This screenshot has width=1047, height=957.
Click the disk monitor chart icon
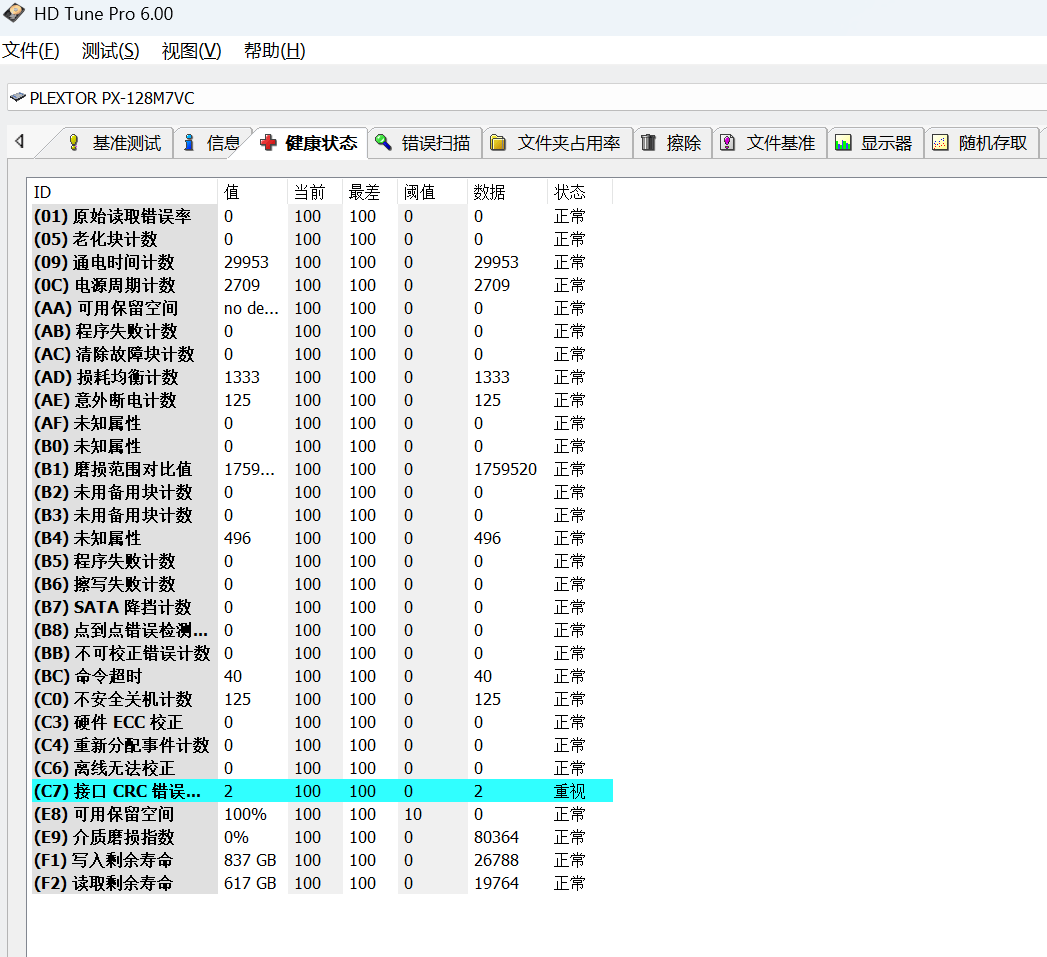coord(843,142)
